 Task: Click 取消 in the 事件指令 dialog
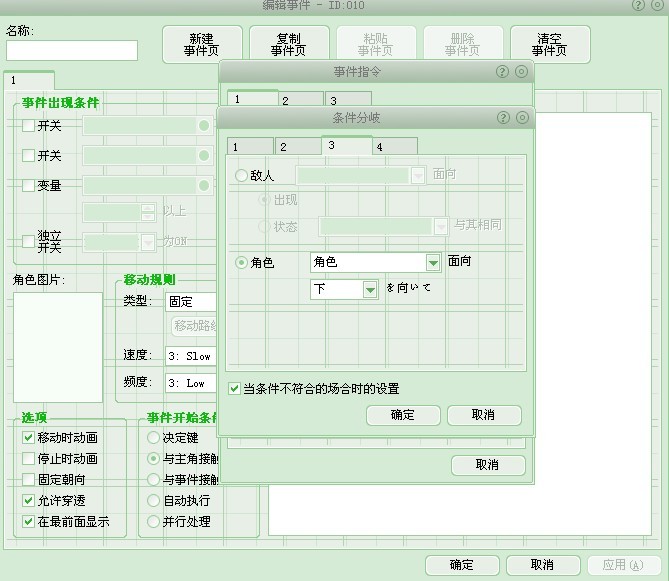488,465
